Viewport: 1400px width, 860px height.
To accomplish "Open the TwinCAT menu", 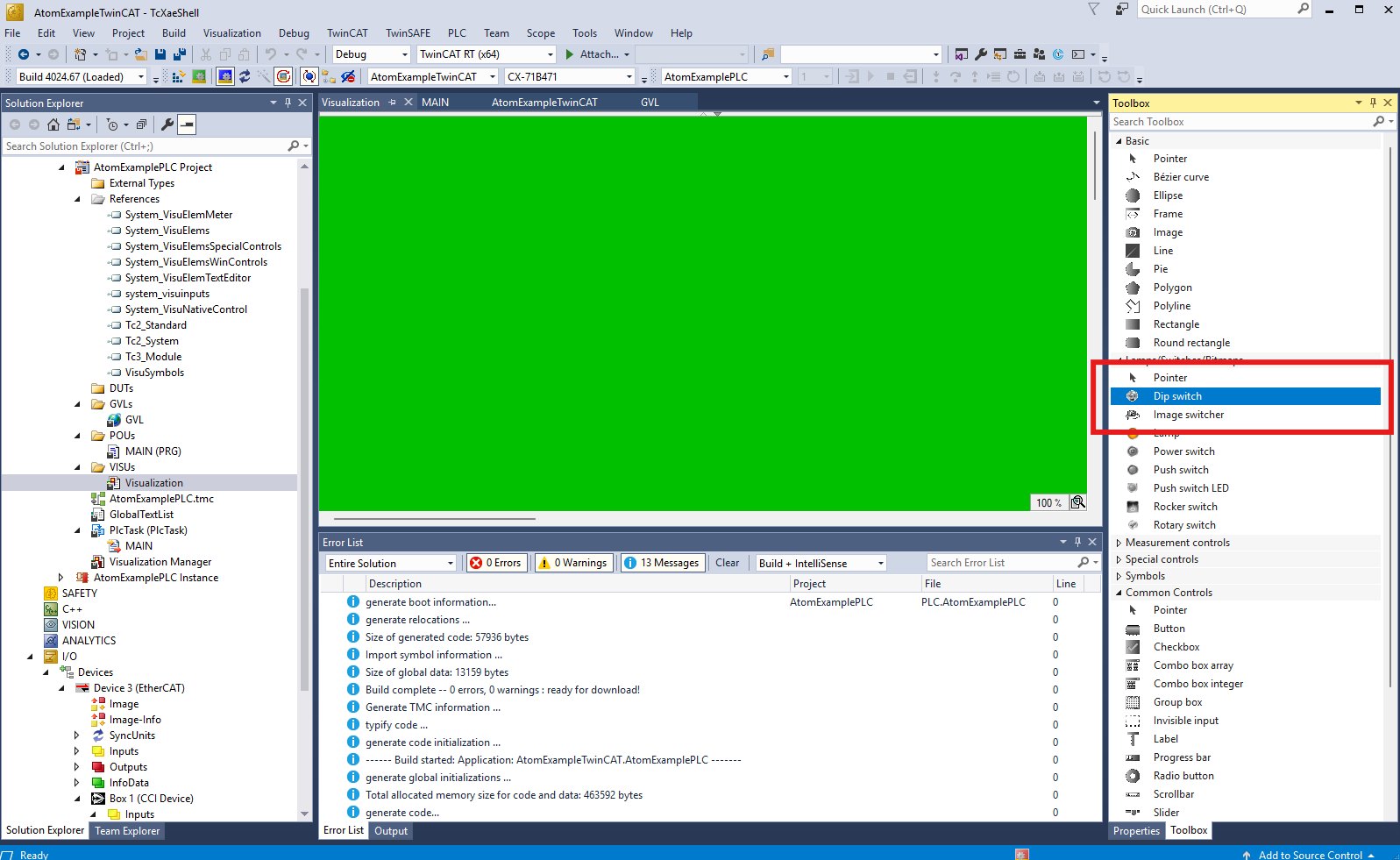I will pos(347,33).
